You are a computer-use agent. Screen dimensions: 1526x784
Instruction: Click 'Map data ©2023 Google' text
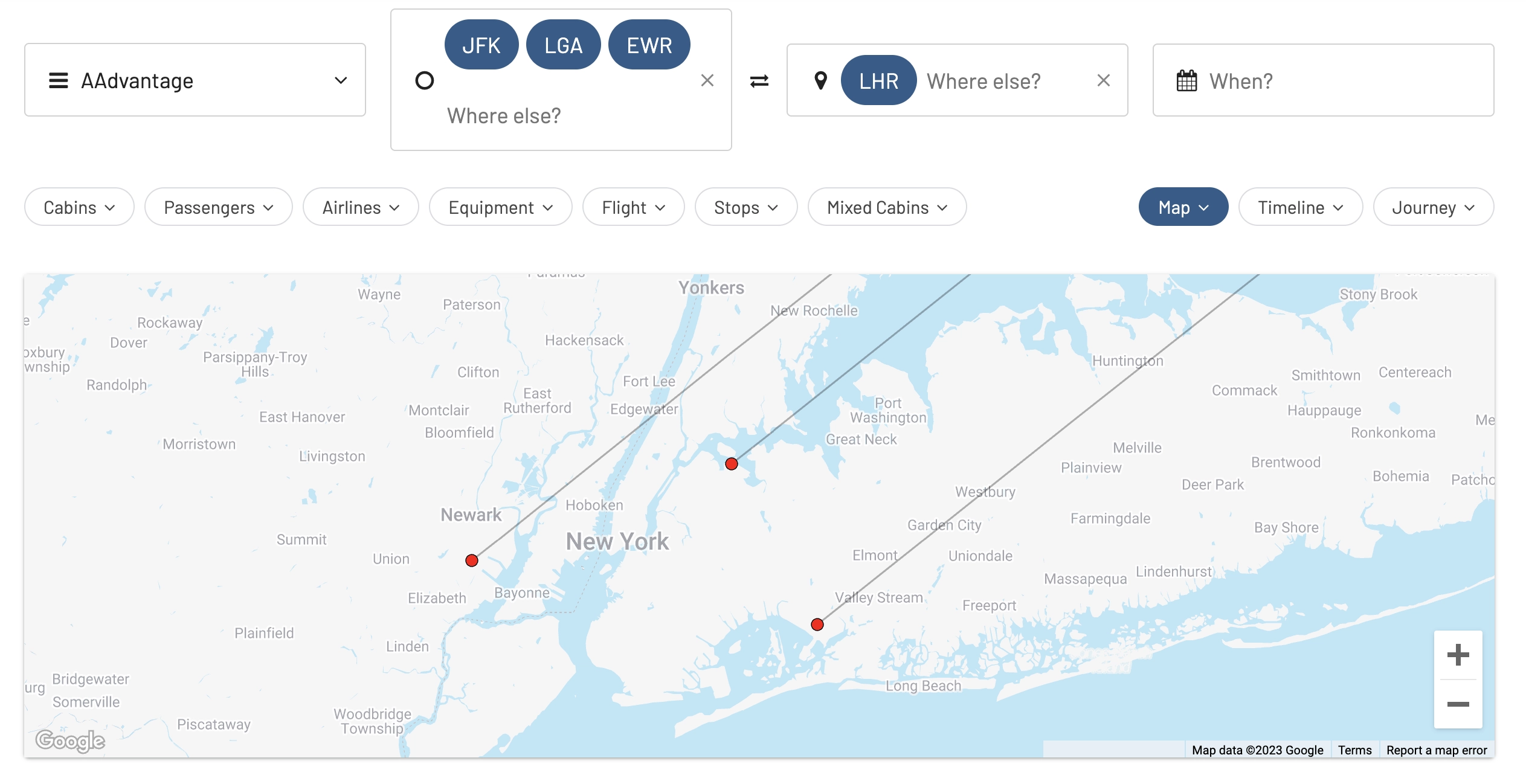[1257, 750]
